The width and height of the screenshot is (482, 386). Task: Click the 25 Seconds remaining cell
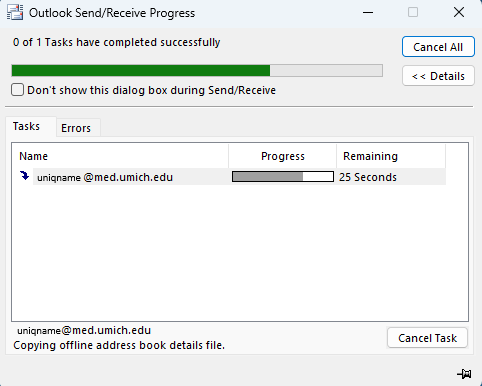coord(368,177)
